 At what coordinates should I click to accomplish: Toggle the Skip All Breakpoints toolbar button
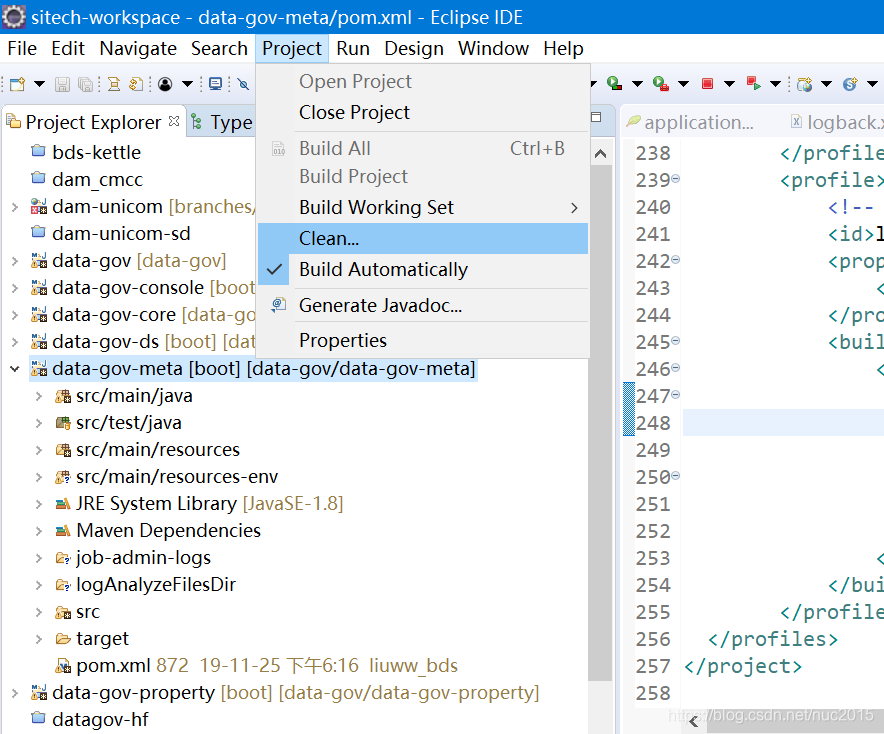pyautogui.click(x=244, y=85)
